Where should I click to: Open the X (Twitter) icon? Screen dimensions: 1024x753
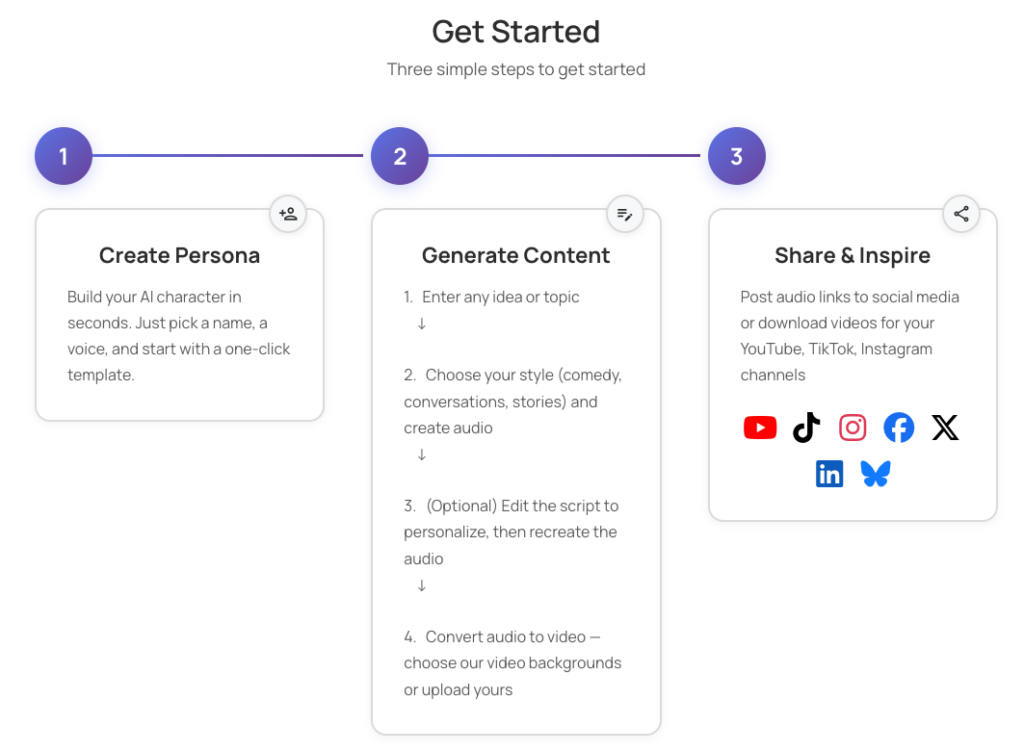pos(945,428)
